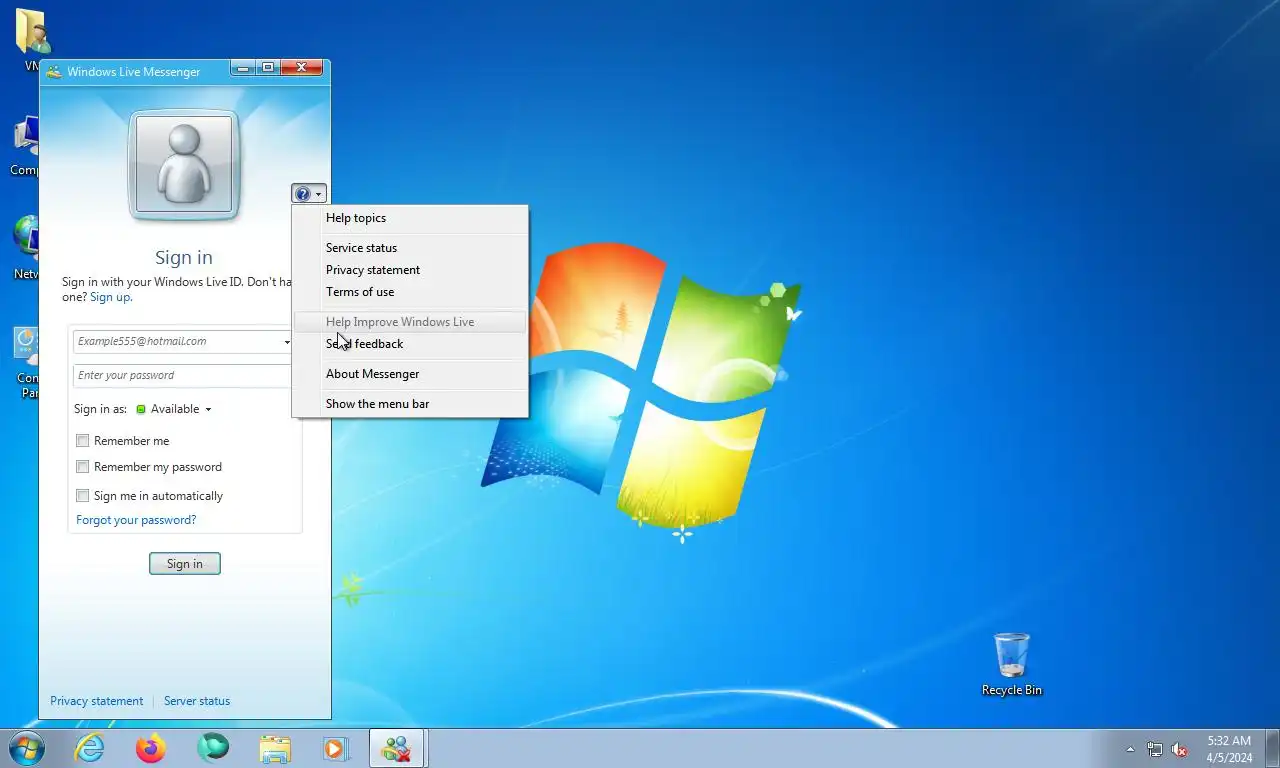Viewport: 1280px width, 768px height.
Task: Focus the Windows Live ID email field
Action: (177, 342)
